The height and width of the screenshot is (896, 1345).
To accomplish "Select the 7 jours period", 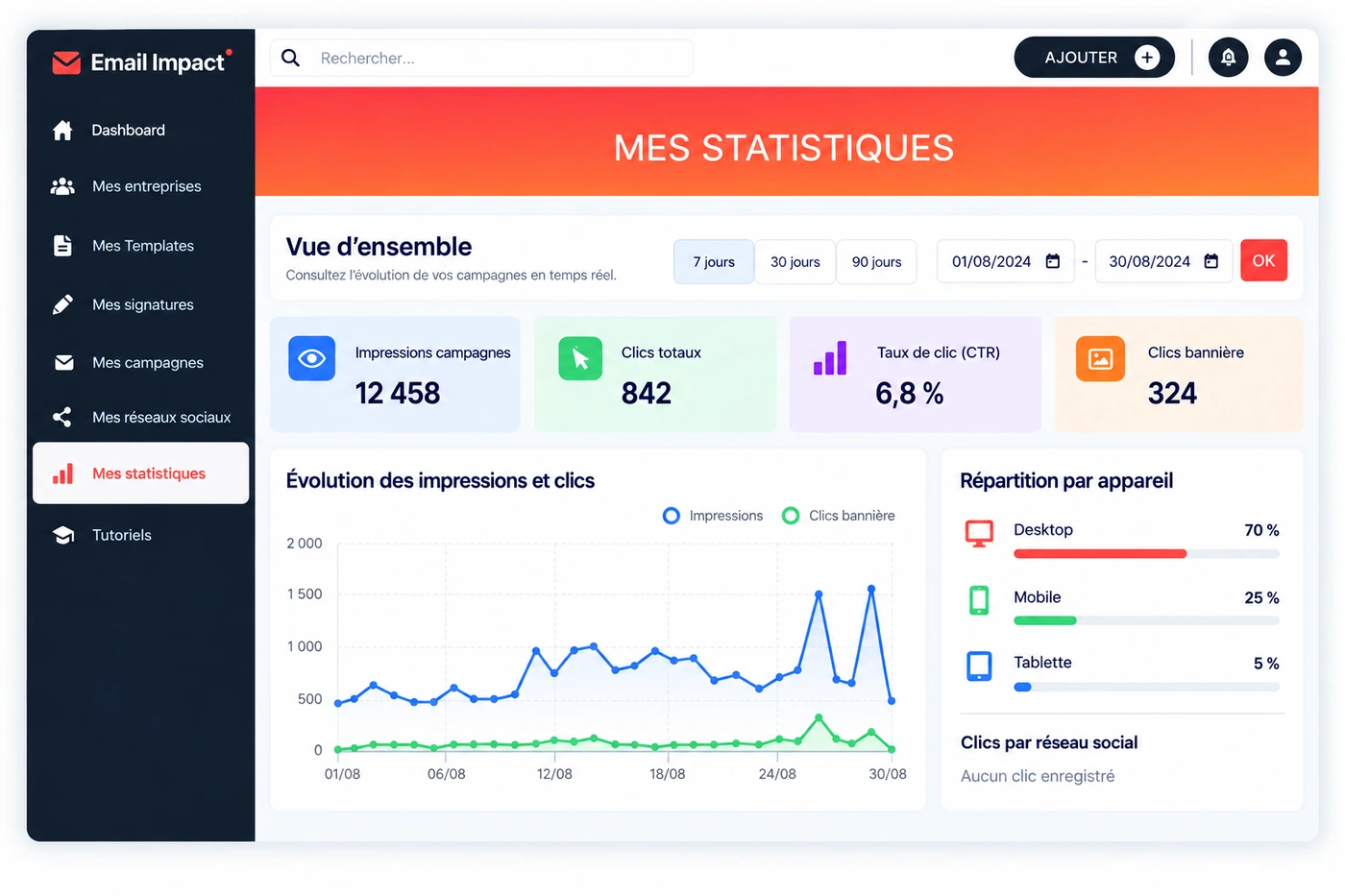I will tap(714, 261).
